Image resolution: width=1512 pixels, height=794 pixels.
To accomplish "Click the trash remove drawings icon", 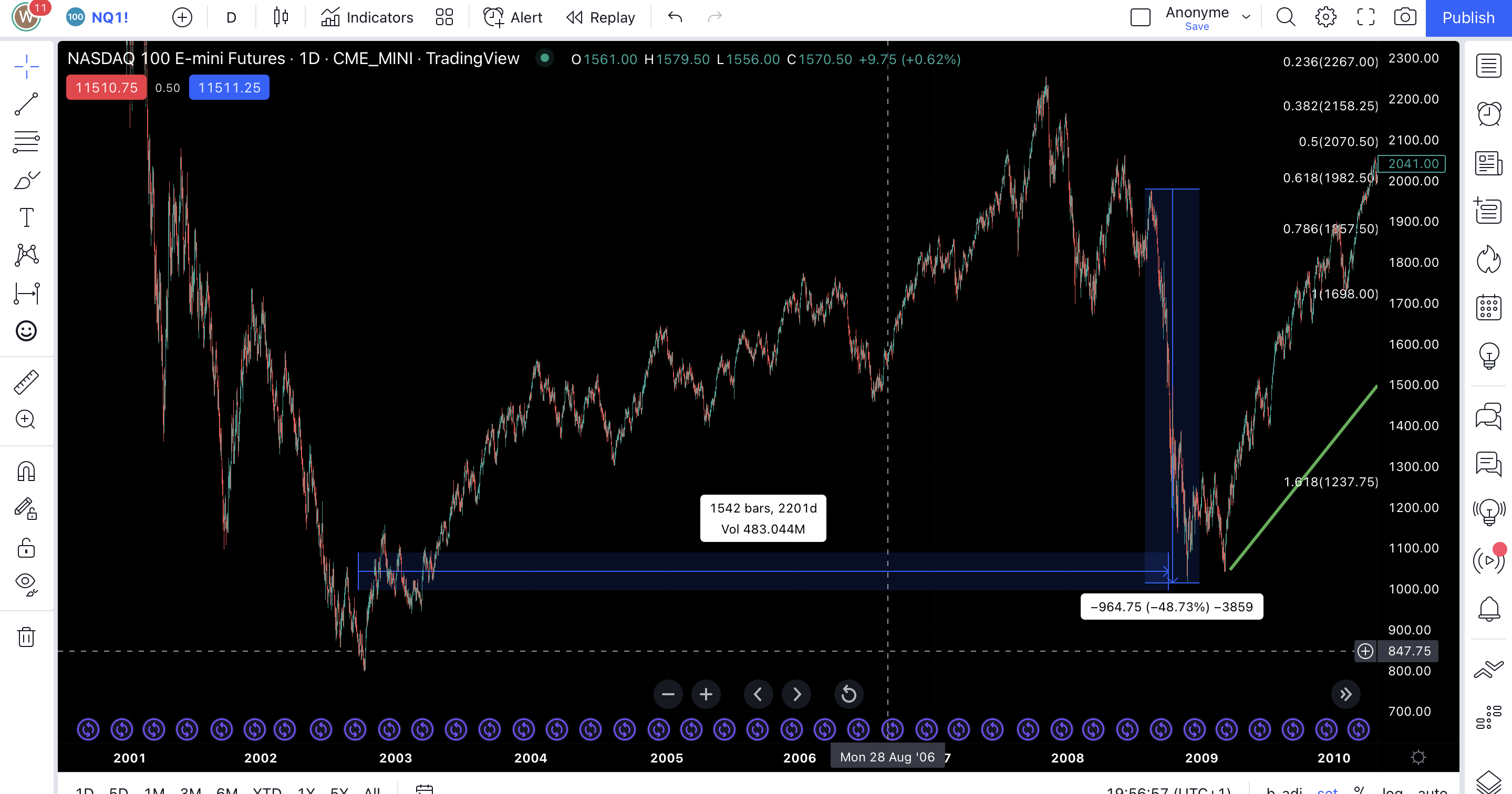I will [26, 636].
